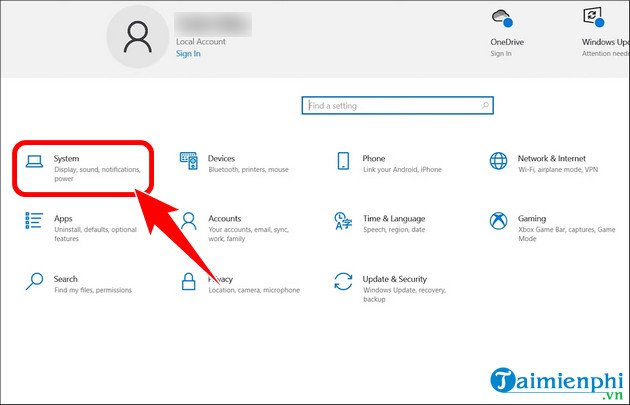
Task: Click 'Bluetooth, printers, mouse' description
Action: pyautogui.click(x=248, y=170)
